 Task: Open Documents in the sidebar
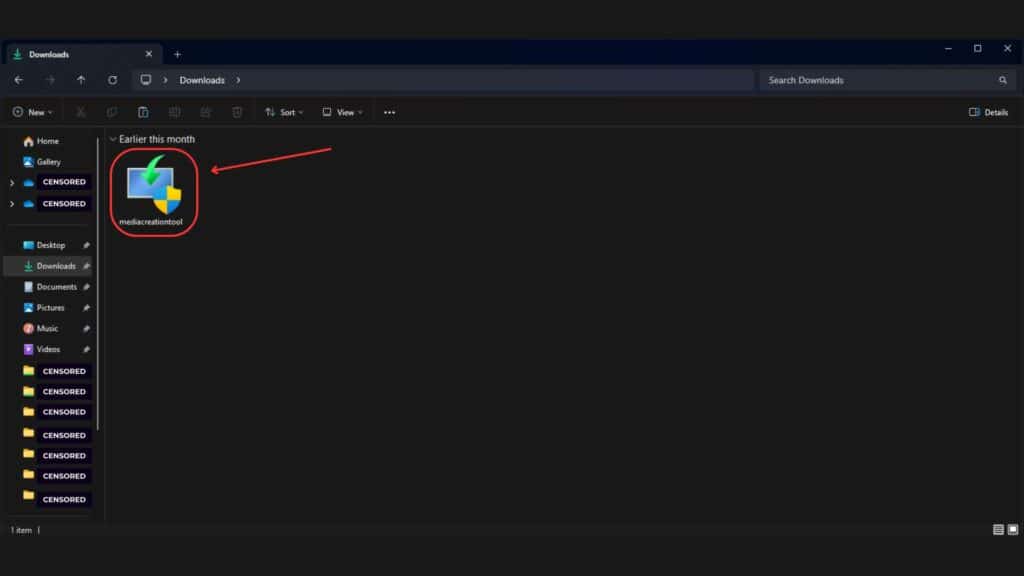click(56, 287)
